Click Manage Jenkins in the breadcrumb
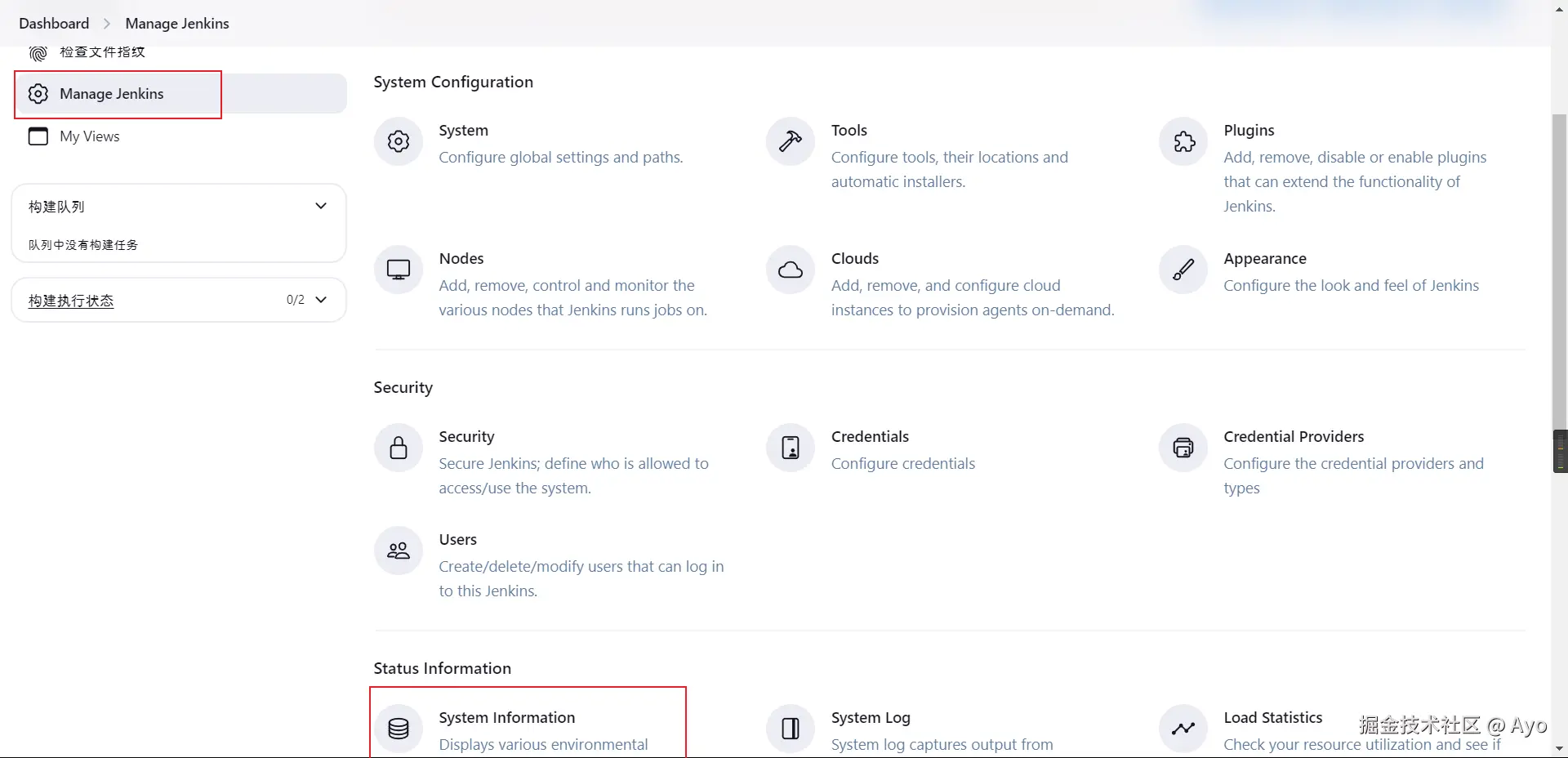This screenshot has height=758, width=1568. [177, 24]
